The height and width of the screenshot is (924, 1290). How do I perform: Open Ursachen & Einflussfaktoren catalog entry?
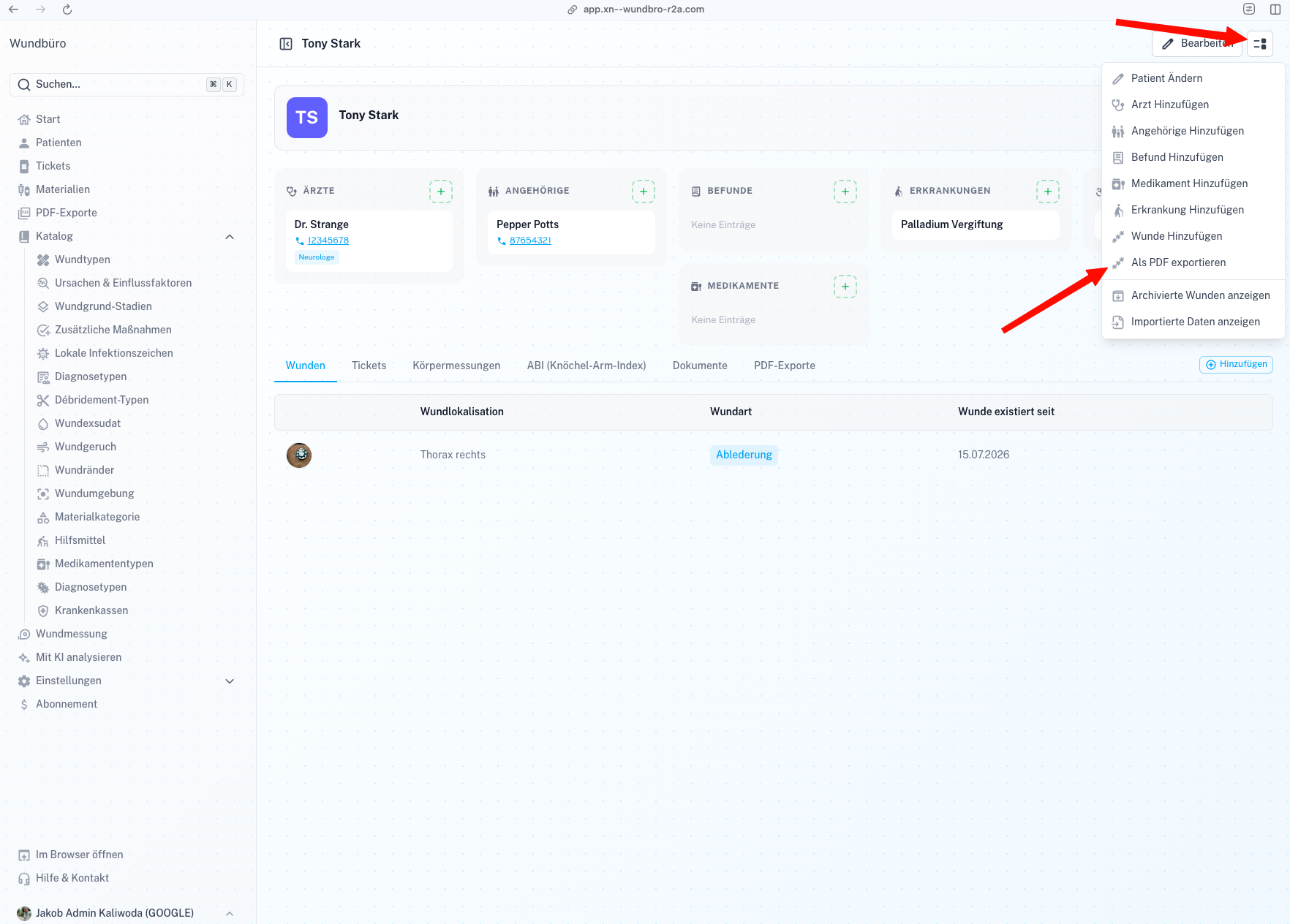tap(123, 283)
